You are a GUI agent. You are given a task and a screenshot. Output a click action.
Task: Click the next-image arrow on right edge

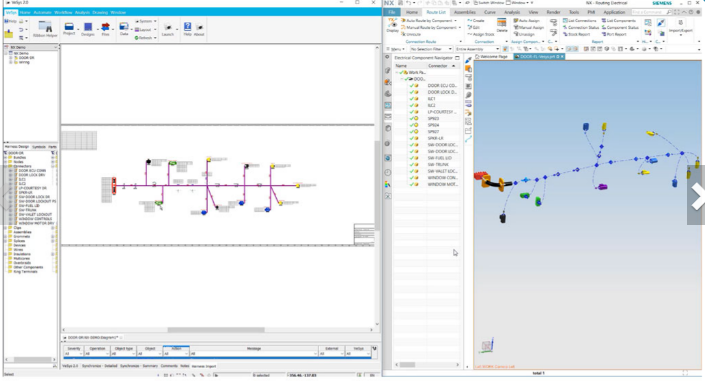coord(696,197)
